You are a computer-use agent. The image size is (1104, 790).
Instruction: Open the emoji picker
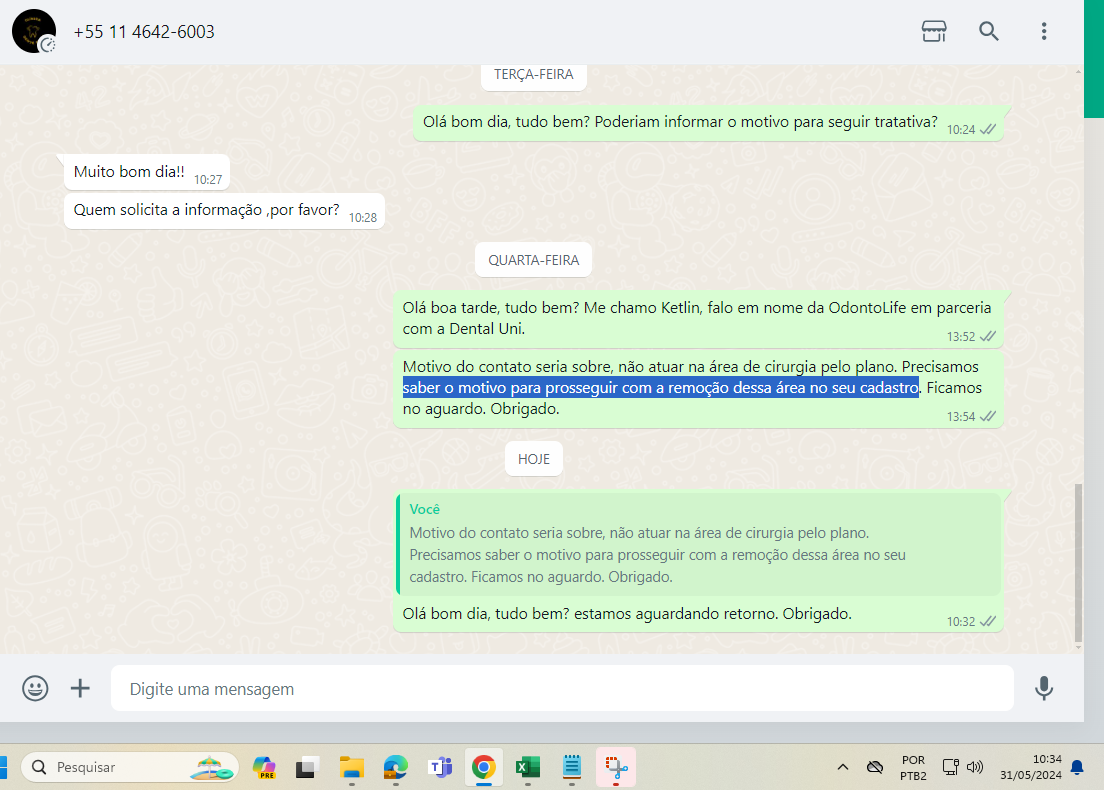pyautogui.click(x=35, y=688)
